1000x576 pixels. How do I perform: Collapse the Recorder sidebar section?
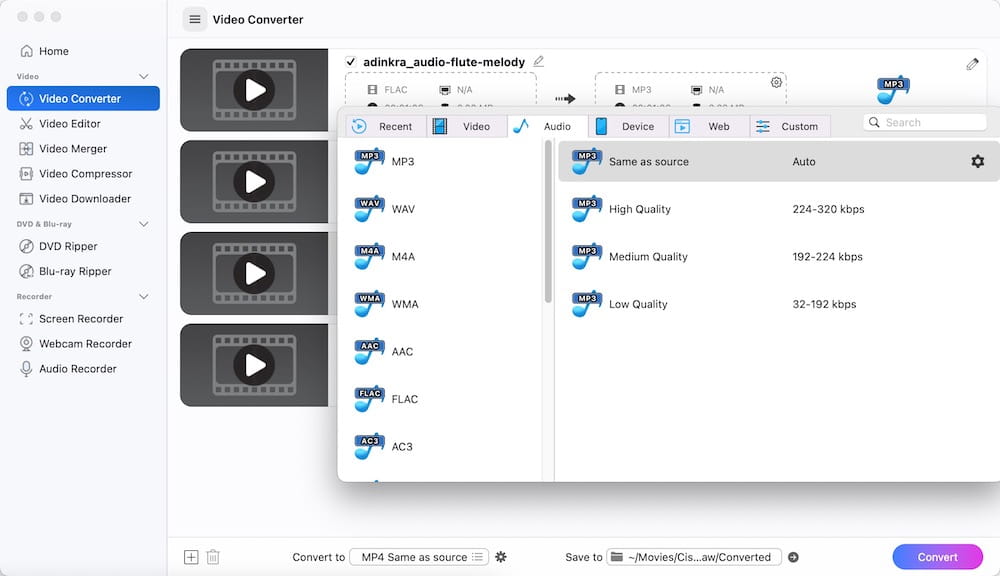pyautogui.click(x=143, y=297)
